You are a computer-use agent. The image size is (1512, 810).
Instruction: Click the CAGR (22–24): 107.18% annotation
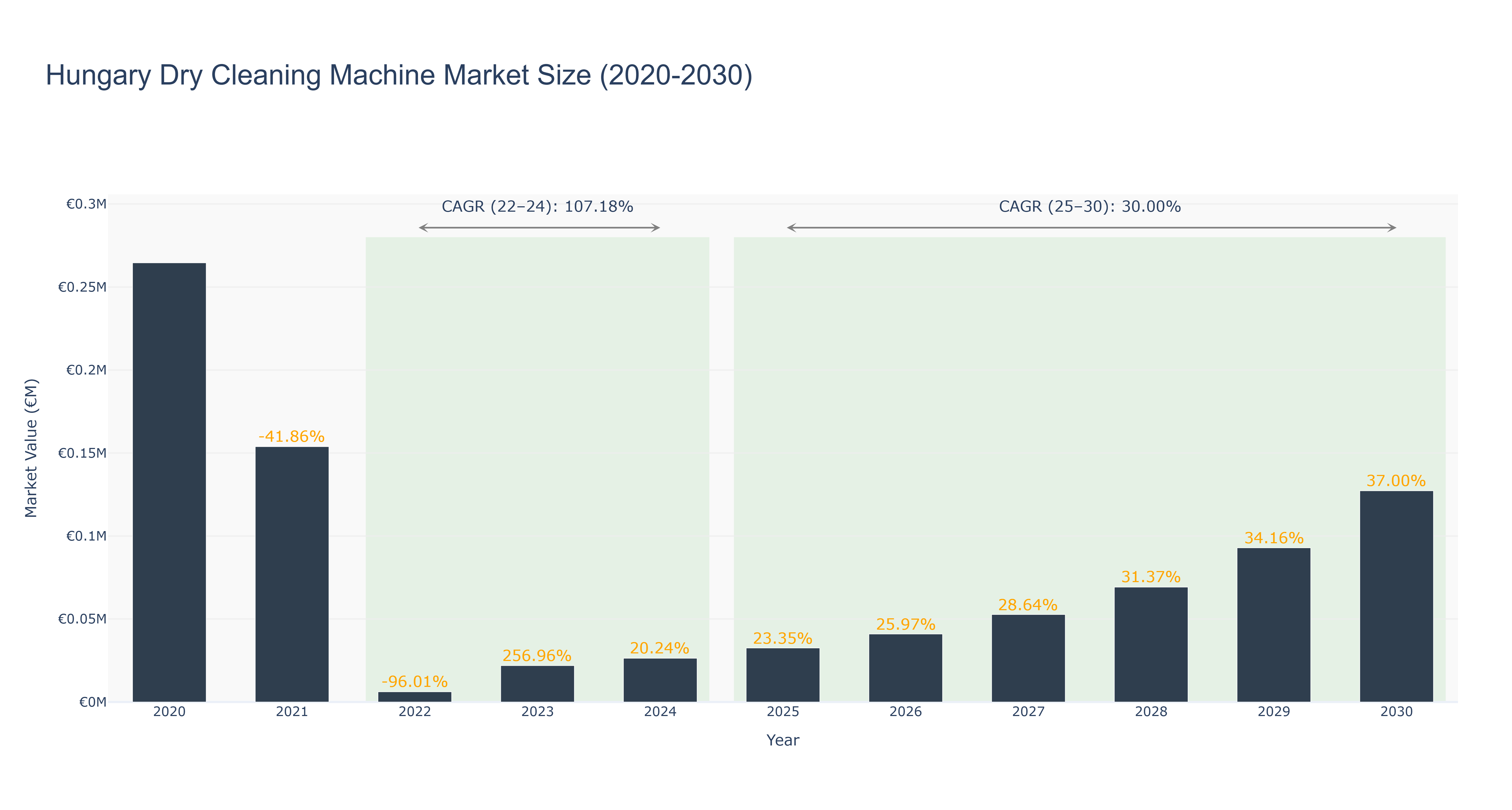tap(537, 207)
